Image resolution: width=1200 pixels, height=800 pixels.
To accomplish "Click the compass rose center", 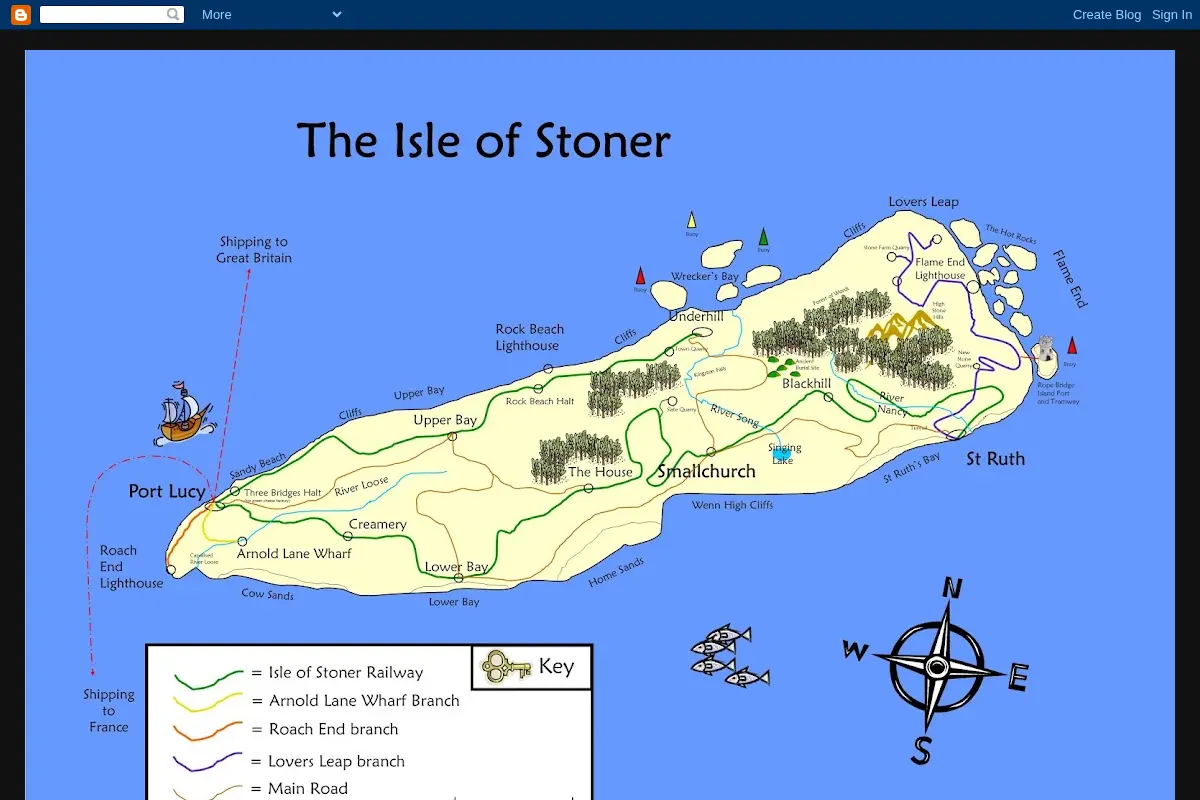I will coord(936,666).
